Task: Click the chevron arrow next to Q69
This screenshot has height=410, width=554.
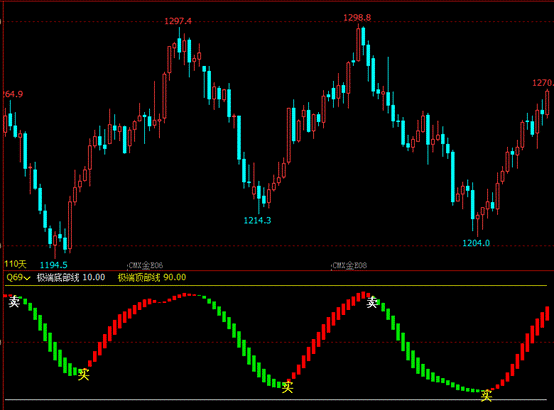Action: click(26, 278)
